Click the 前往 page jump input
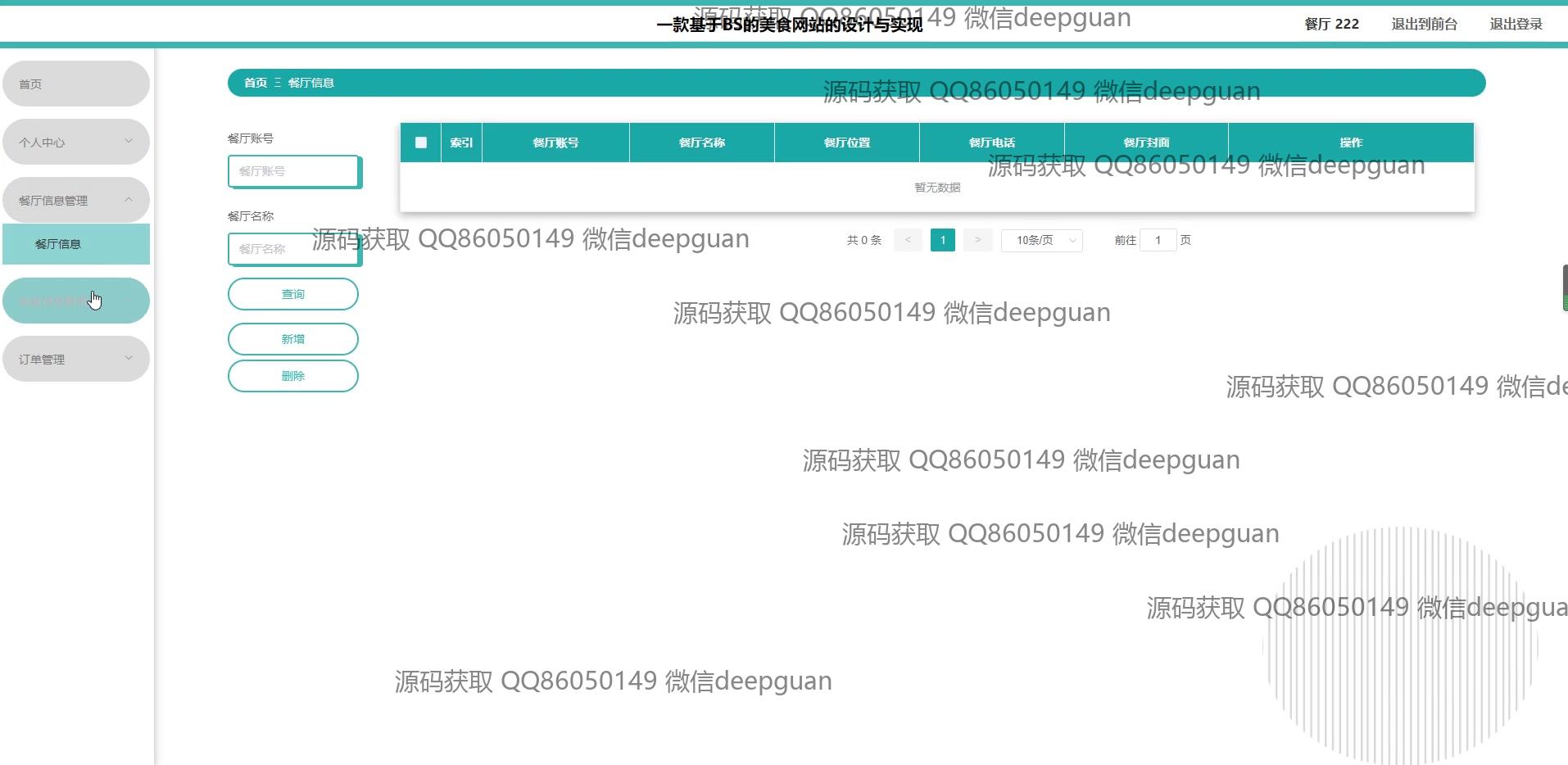 tap(1158, 240)
